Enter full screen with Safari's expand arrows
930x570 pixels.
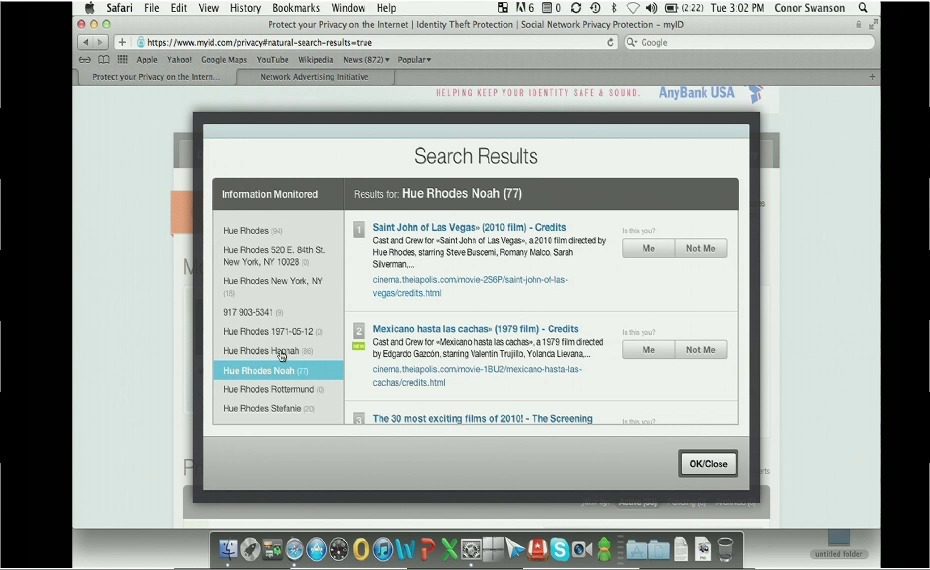(873, 24)
